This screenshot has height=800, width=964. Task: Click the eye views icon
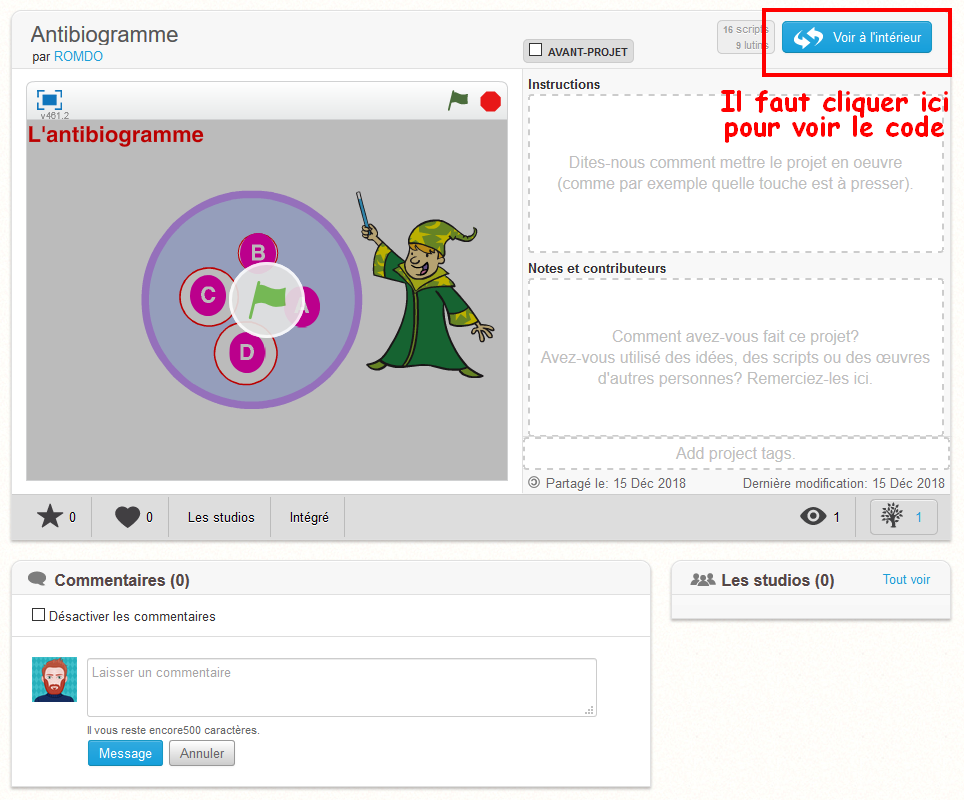point(813,517)
